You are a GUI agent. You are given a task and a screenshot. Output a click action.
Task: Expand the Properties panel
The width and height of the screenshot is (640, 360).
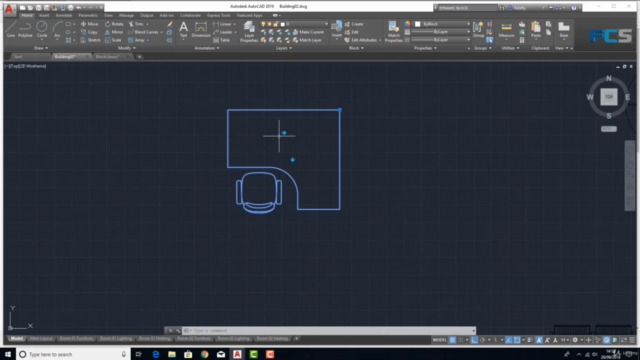[x=425, y=48]
